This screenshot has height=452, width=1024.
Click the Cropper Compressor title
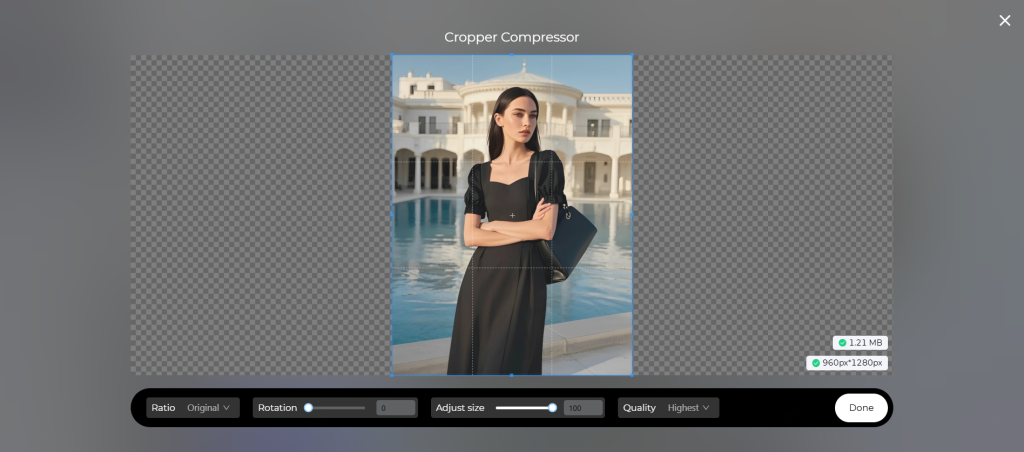tap(511, 37)
